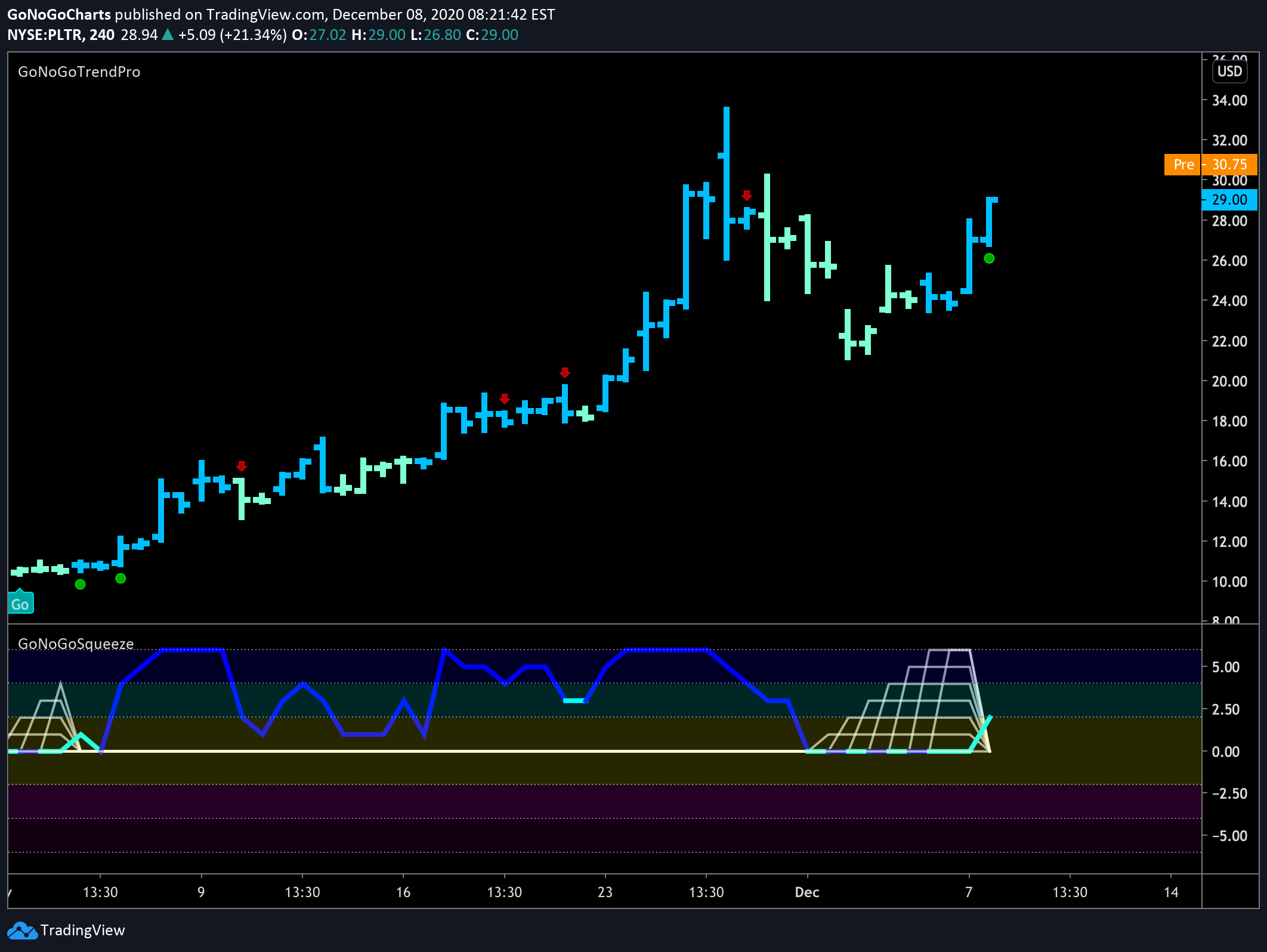
Task: Click the NYSE:PLTR, 240 symbol title
Action: 61,35
